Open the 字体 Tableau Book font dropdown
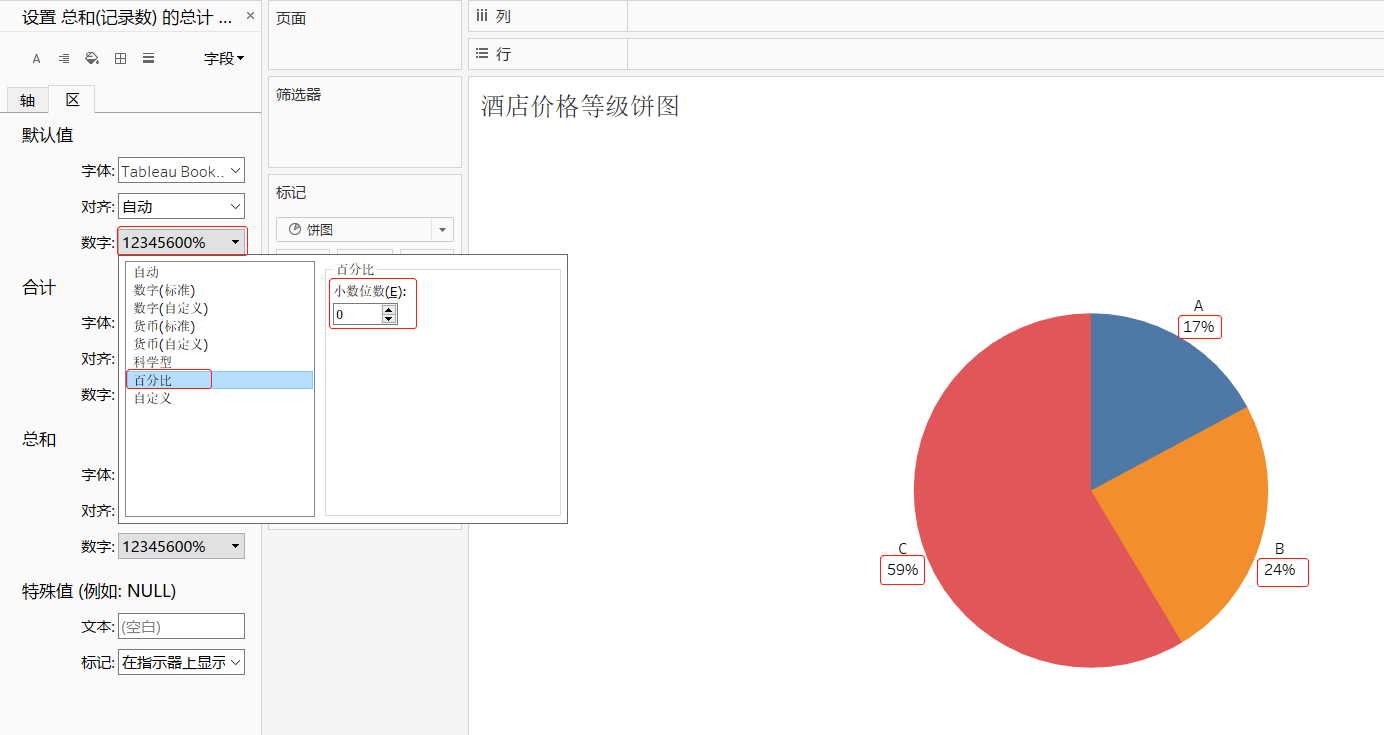This screenshot has height=735, width=1384. pyautogui.click(x=181, y=171)
